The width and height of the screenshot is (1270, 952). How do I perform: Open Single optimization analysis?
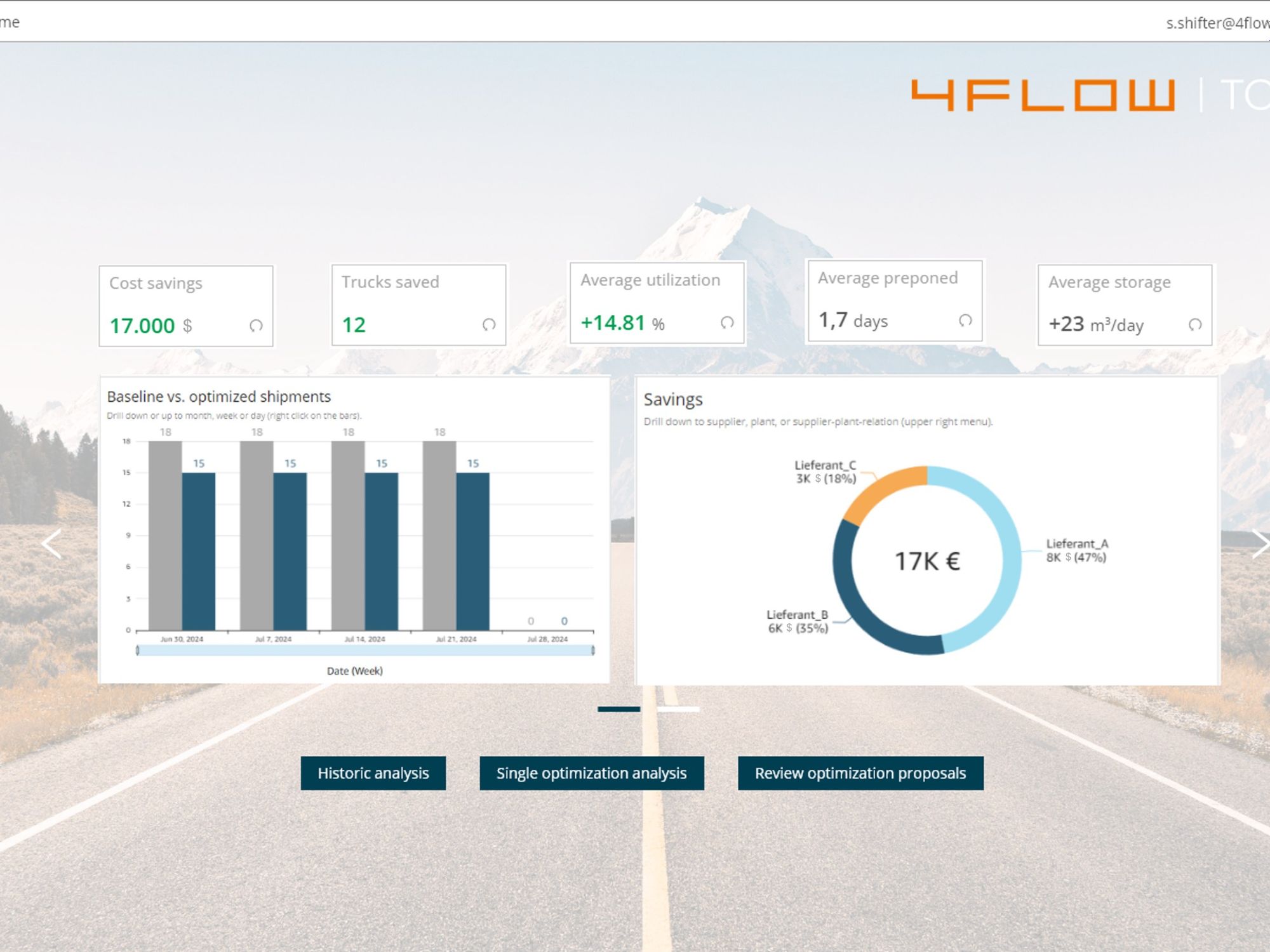coord(592,773)
